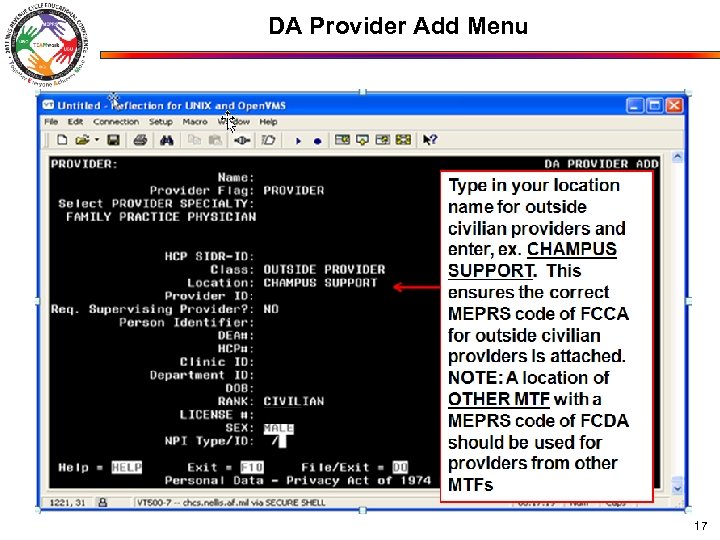Minimize the Reflection window
Viewport: 720px width, 540px height.
coord(634,106)
